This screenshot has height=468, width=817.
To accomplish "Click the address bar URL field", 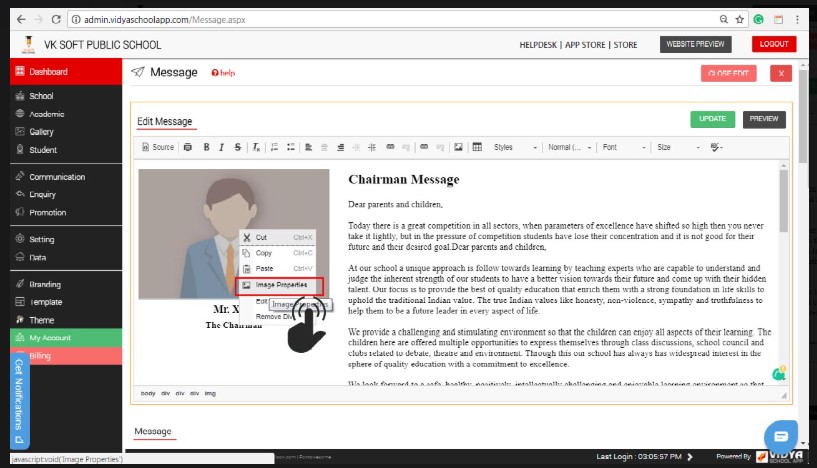I will pos(396,19).
